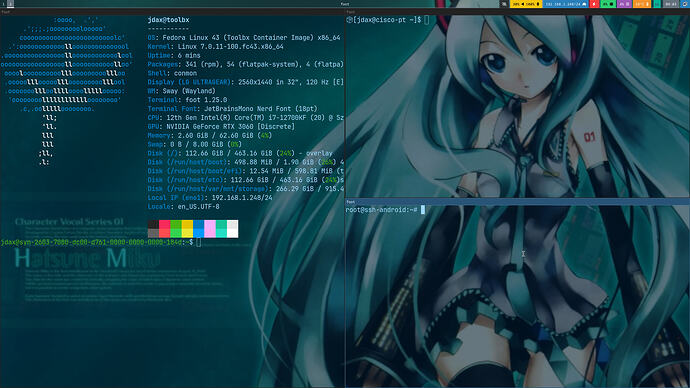Viewport: 690px width, 388px height.
Task: Click the Terminal line showing foot 1.25.0
Action: [x=187, y=100]
